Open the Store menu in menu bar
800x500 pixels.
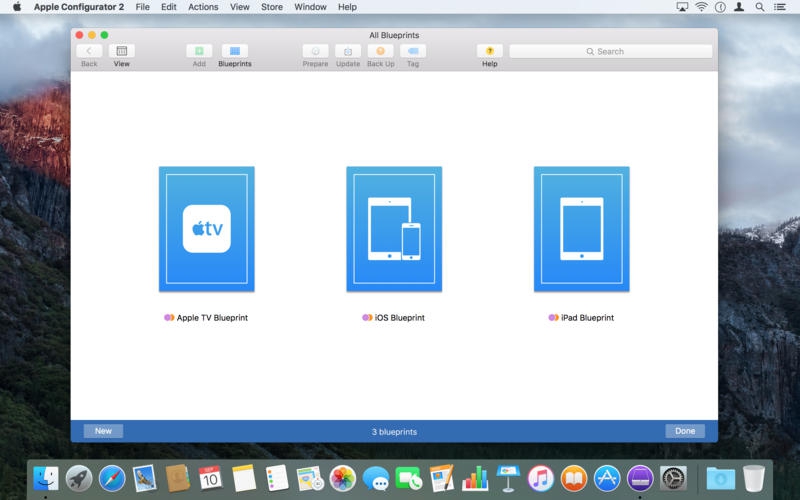coord(272,7)
